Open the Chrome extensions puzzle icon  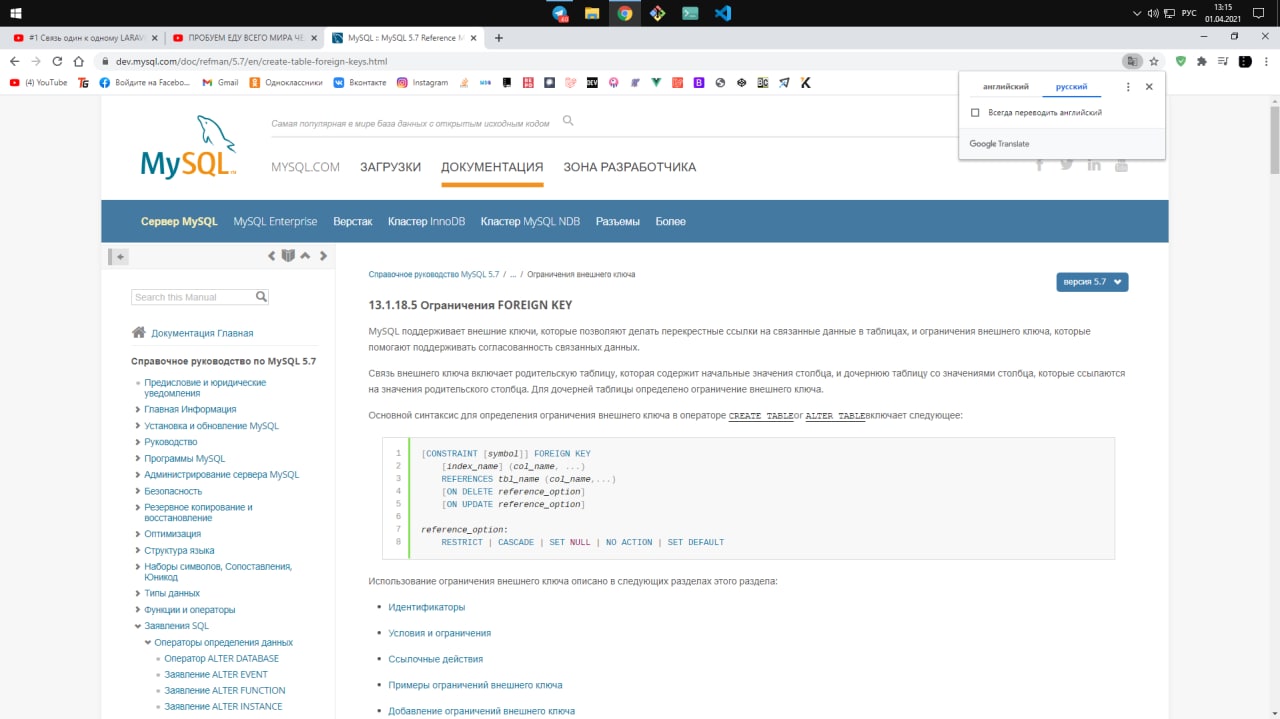tap(1202, 61)
